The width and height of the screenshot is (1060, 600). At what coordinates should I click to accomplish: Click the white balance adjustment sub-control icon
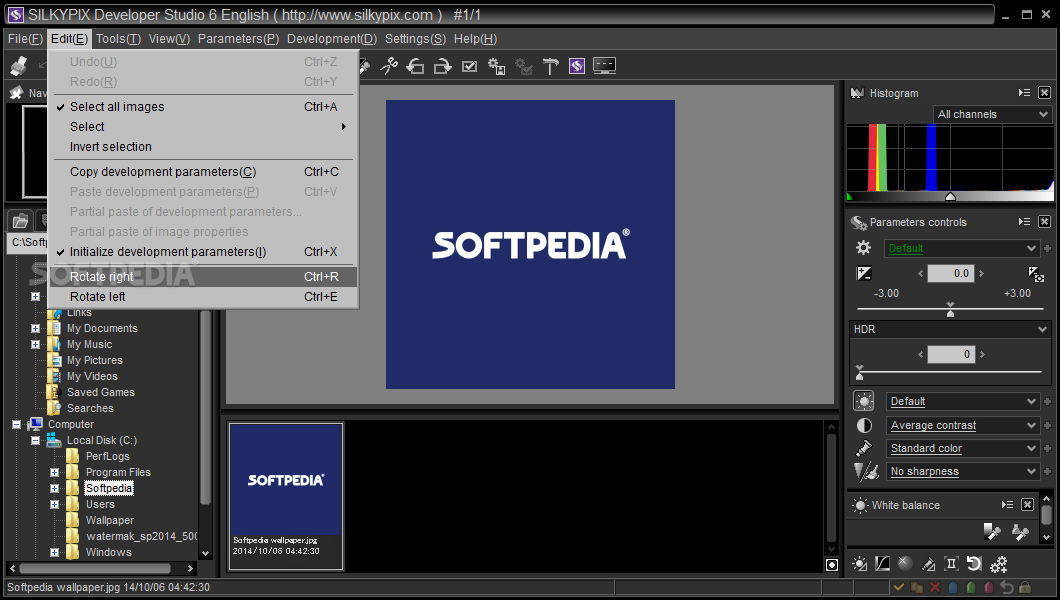(860, 564)
